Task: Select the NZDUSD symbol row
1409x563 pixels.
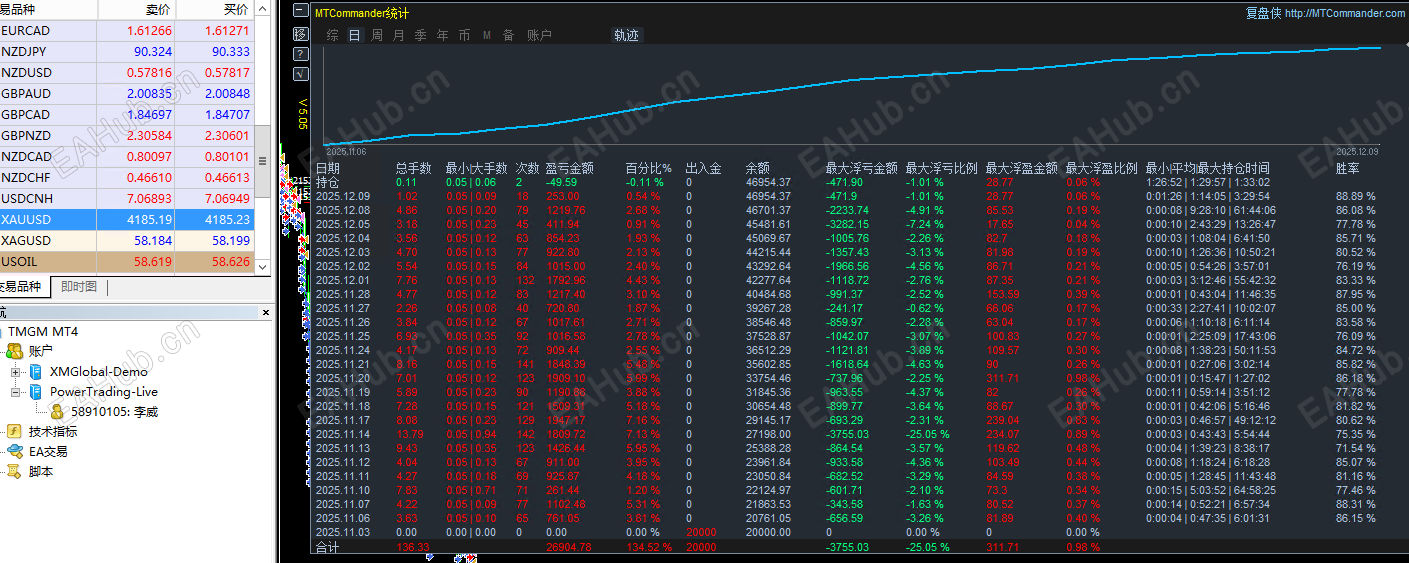Action: [x=127, y=73]
